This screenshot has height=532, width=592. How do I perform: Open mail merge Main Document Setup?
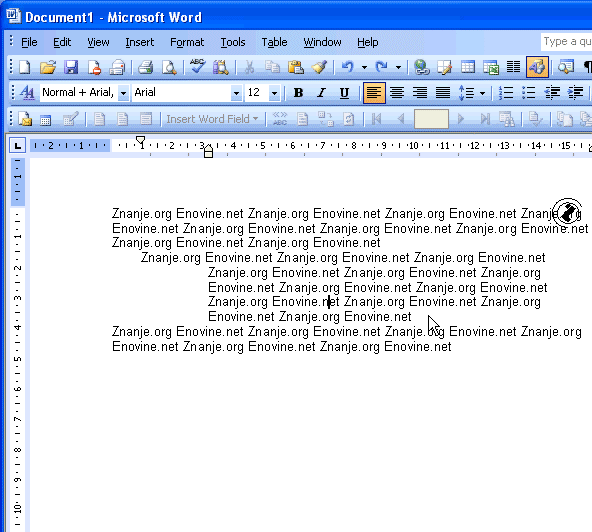click(25, 119)
